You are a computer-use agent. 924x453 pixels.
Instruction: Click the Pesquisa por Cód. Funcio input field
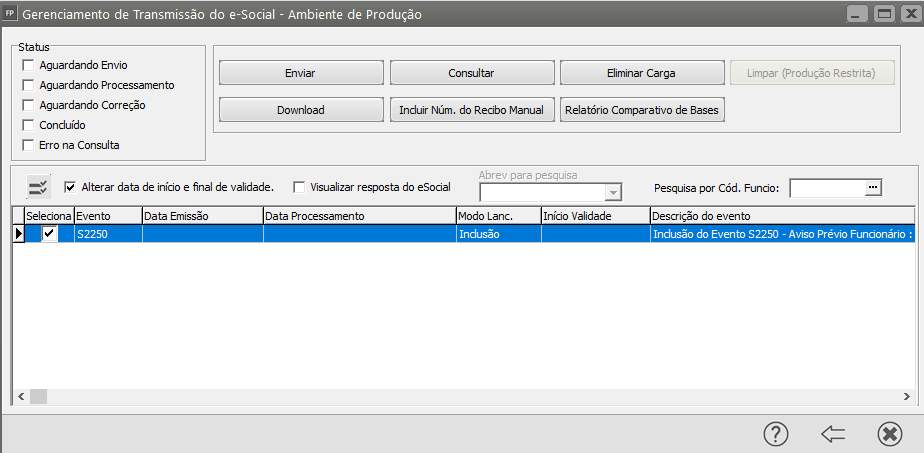click(827, 187)
